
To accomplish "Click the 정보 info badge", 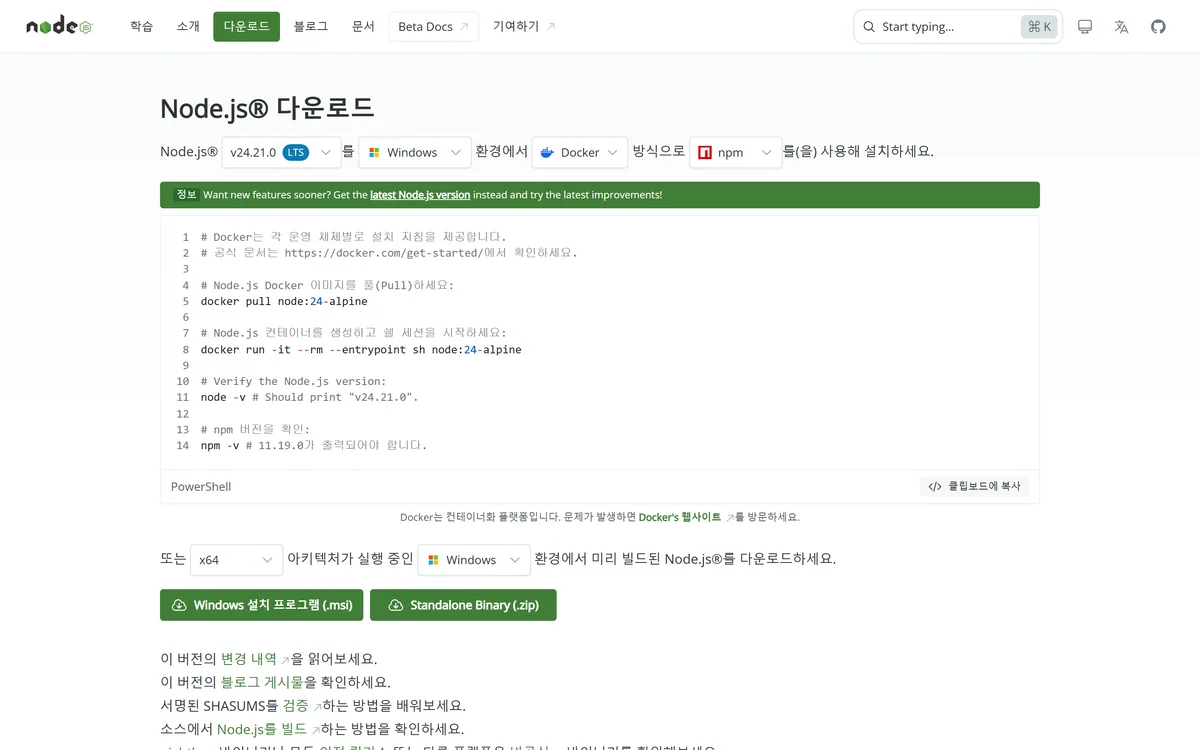I will (x=187, y=195).
